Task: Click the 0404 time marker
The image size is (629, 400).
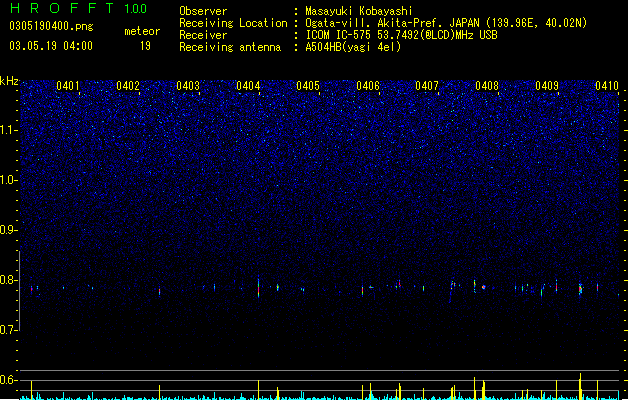Action: click(x=248, y=86)
